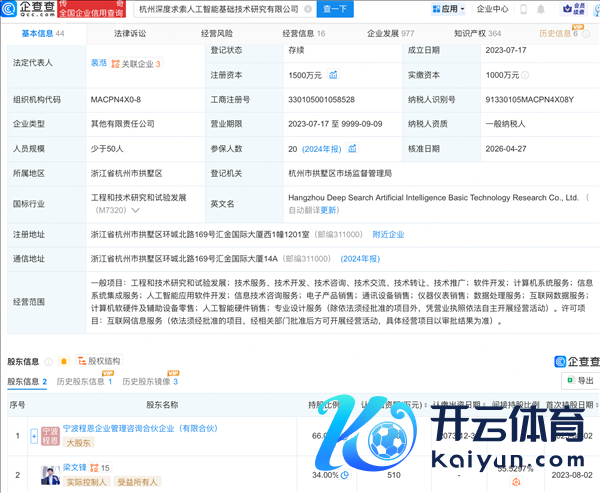Switch to the 历史信息 tab
This screenshot has width=600, height=493.
[x=558, y=34]
